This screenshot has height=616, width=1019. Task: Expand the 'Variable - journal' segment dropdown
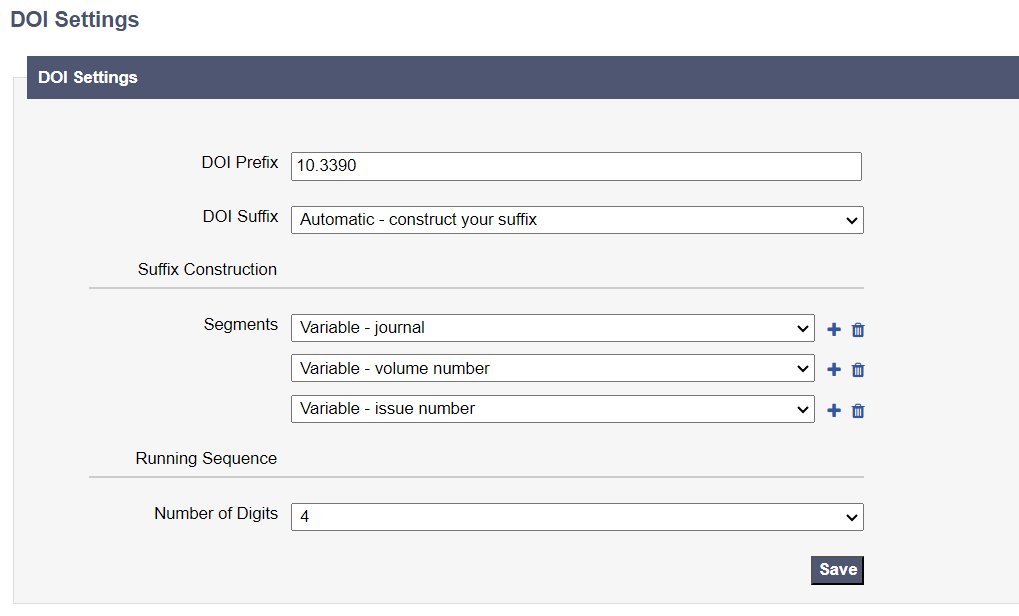coord(552,328)
